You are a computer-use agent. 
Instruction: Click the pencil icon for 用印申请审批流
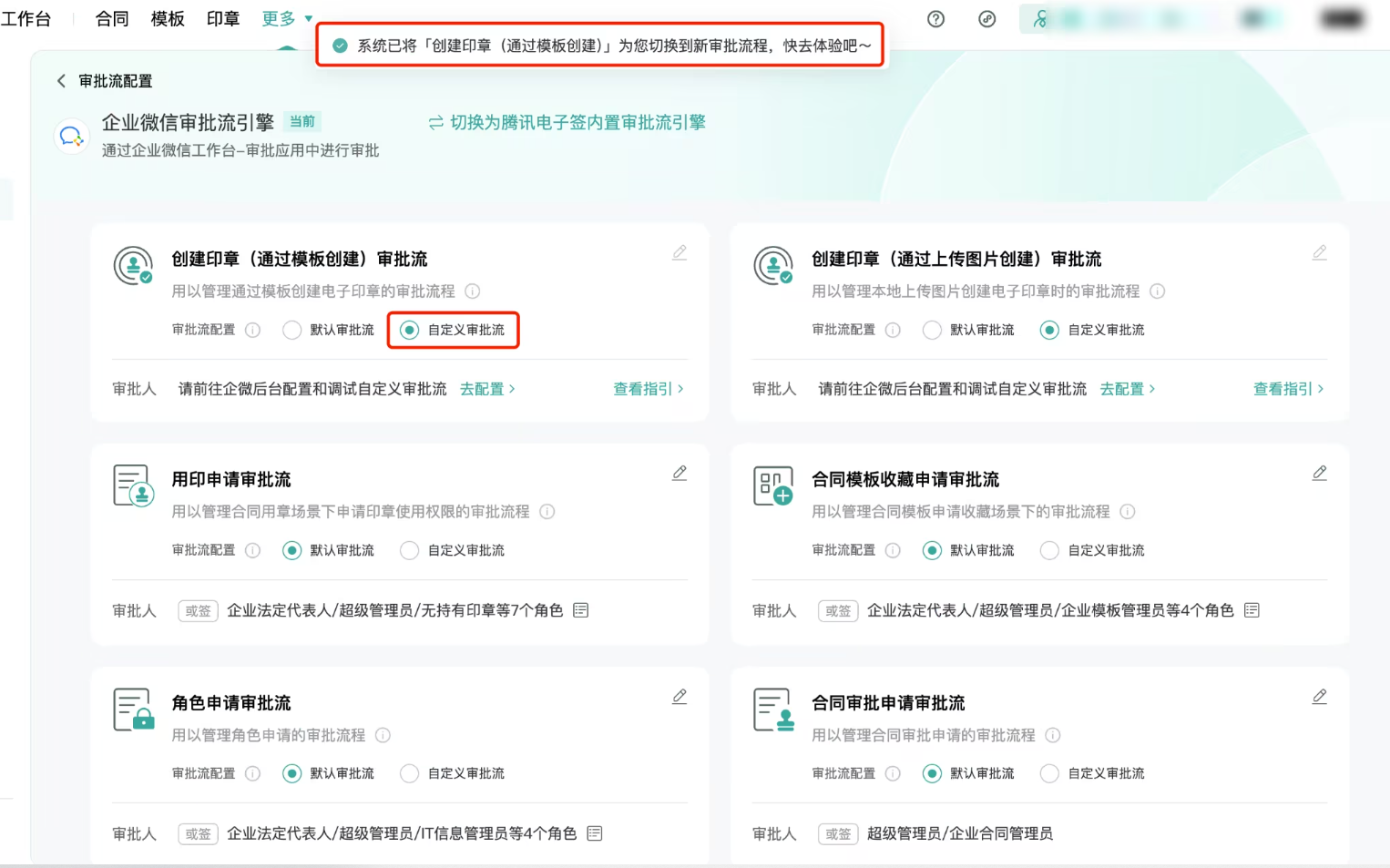coord(680,473)
